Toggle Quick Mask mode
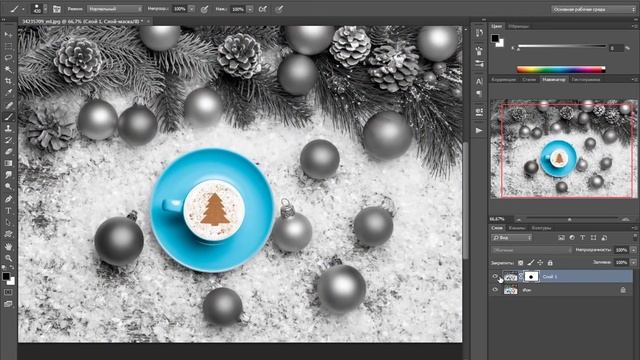 (x=8, y=292)
